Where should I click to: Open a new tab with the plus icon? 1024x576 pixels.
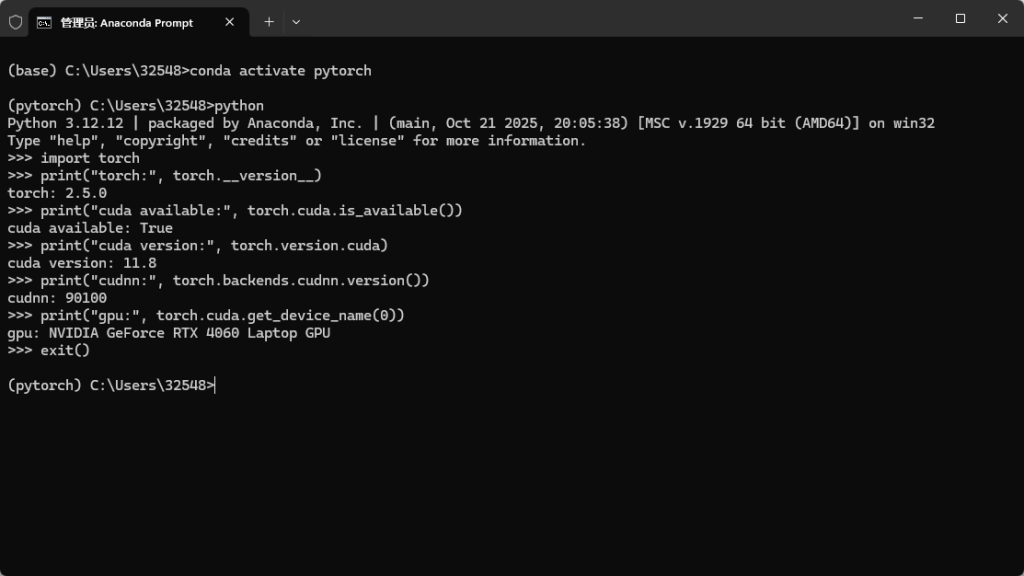pyautogui.click(x=269, y=21)
